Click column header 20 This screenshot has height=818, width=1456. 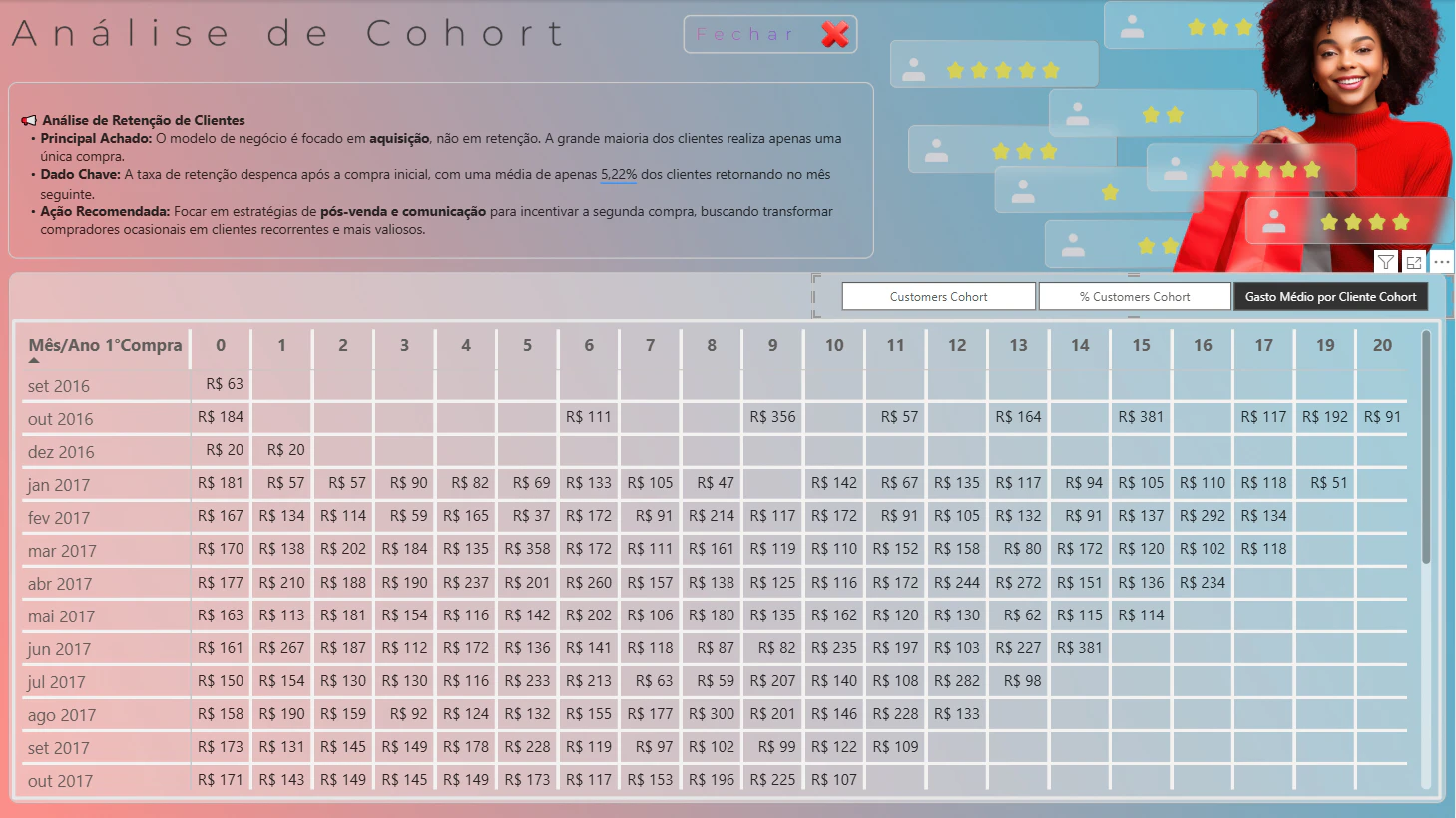tap(1382, 346)
